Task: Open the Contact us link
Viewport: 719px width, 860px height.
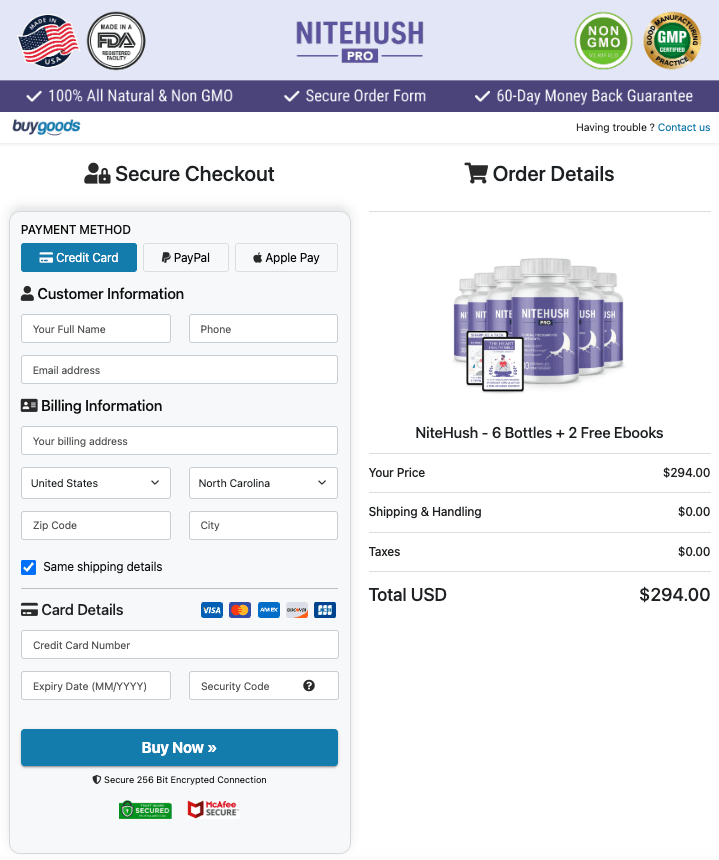Action: tap(683, 127)
